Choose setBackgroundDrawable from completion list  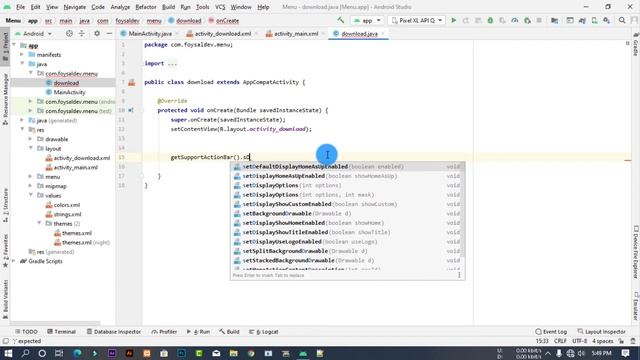[x=347, y=213]
